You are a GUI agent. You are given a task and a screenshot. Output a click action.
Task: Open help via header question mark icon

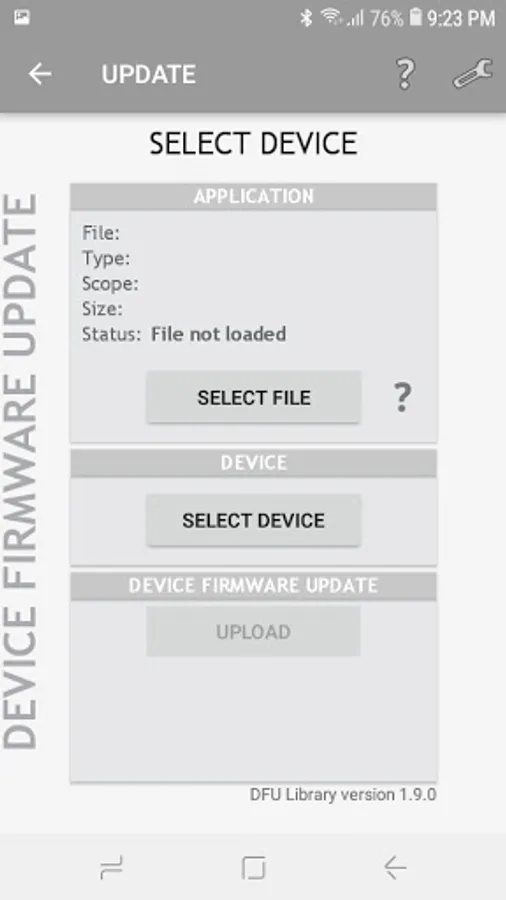point(405,73)
